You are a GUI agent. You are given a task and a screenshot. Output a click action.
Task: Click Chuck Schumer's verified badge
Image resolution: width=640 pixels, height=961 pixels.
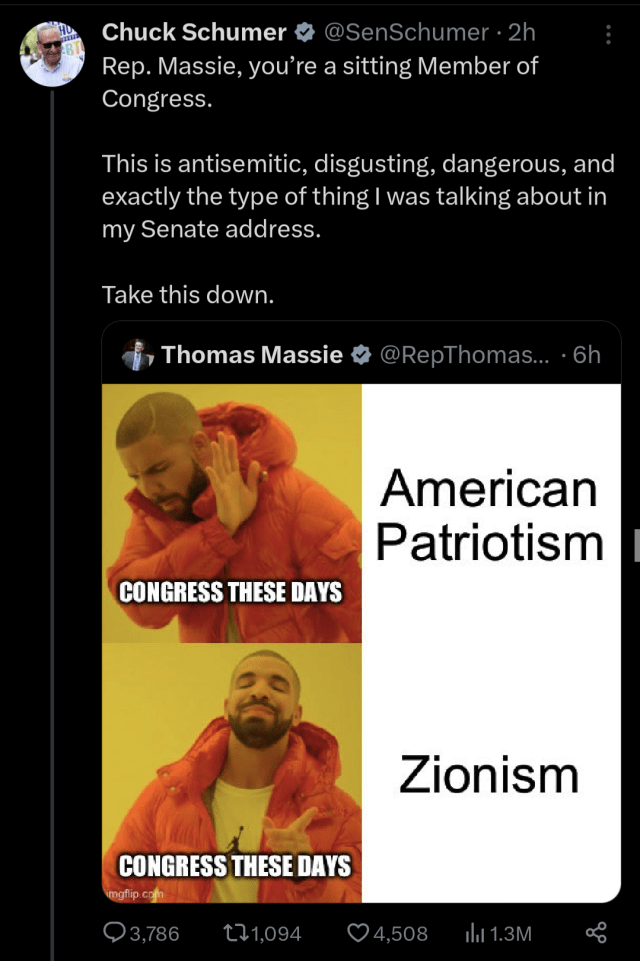[305, 32]
